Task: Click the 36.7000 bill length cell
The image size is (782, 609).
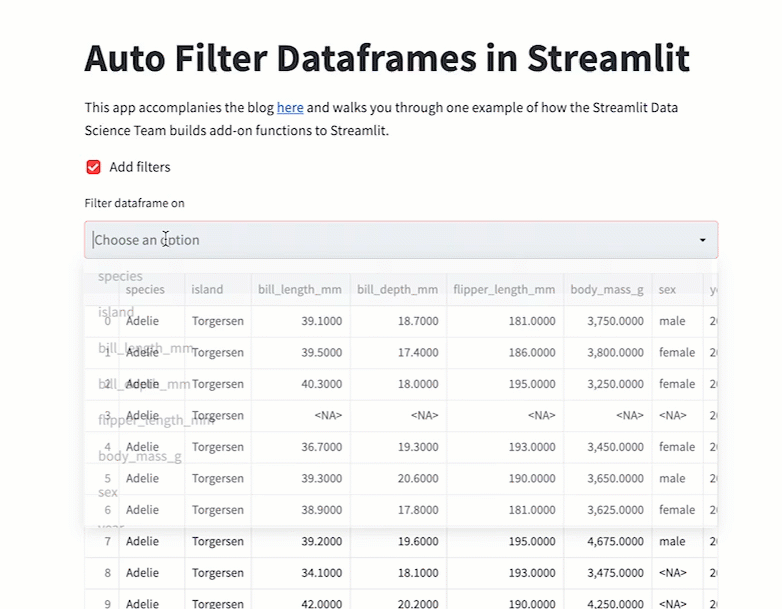Action: (x=301, y=447)
